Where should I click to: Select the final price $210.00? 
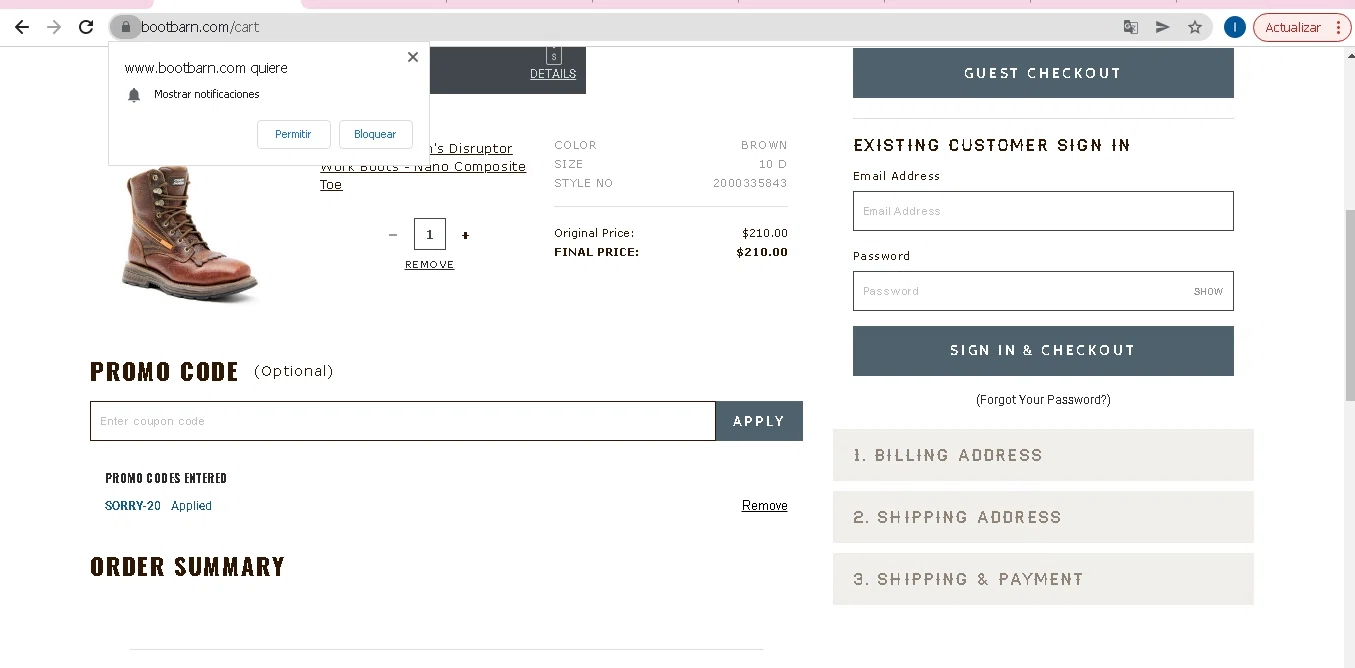pos(762,252)
